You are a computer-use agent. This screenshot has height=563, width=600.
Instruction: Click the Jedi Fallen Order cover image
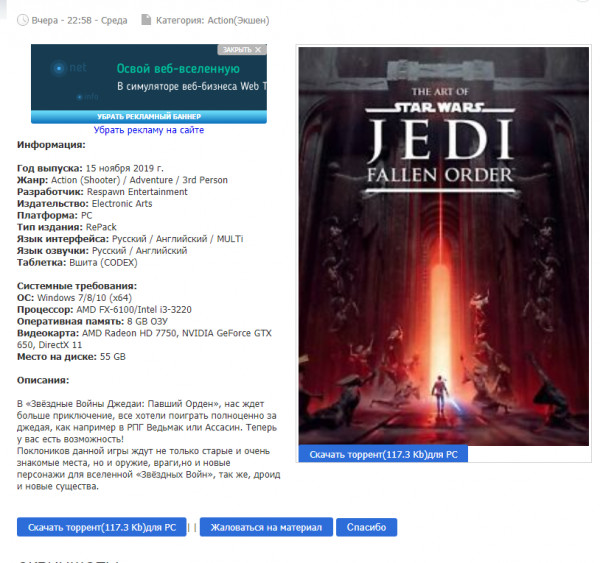click(443, 246)
